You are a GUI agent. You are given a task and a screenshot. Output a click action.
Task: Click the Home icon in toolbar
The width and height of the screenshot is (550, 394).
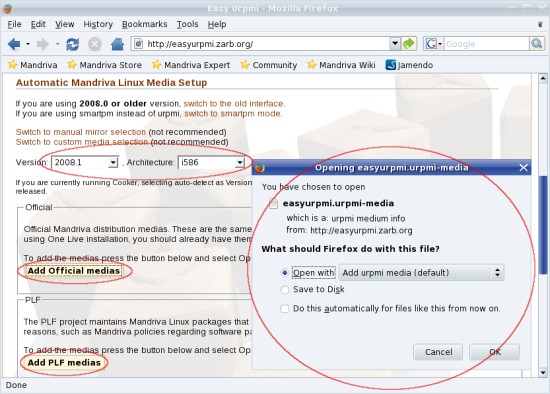click(118, 44)
